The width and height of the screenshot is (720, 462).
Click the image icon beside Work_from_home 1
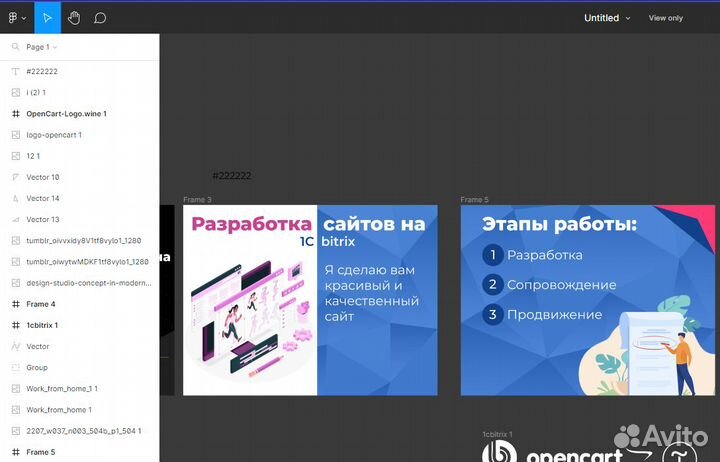[x=16, y=410]
